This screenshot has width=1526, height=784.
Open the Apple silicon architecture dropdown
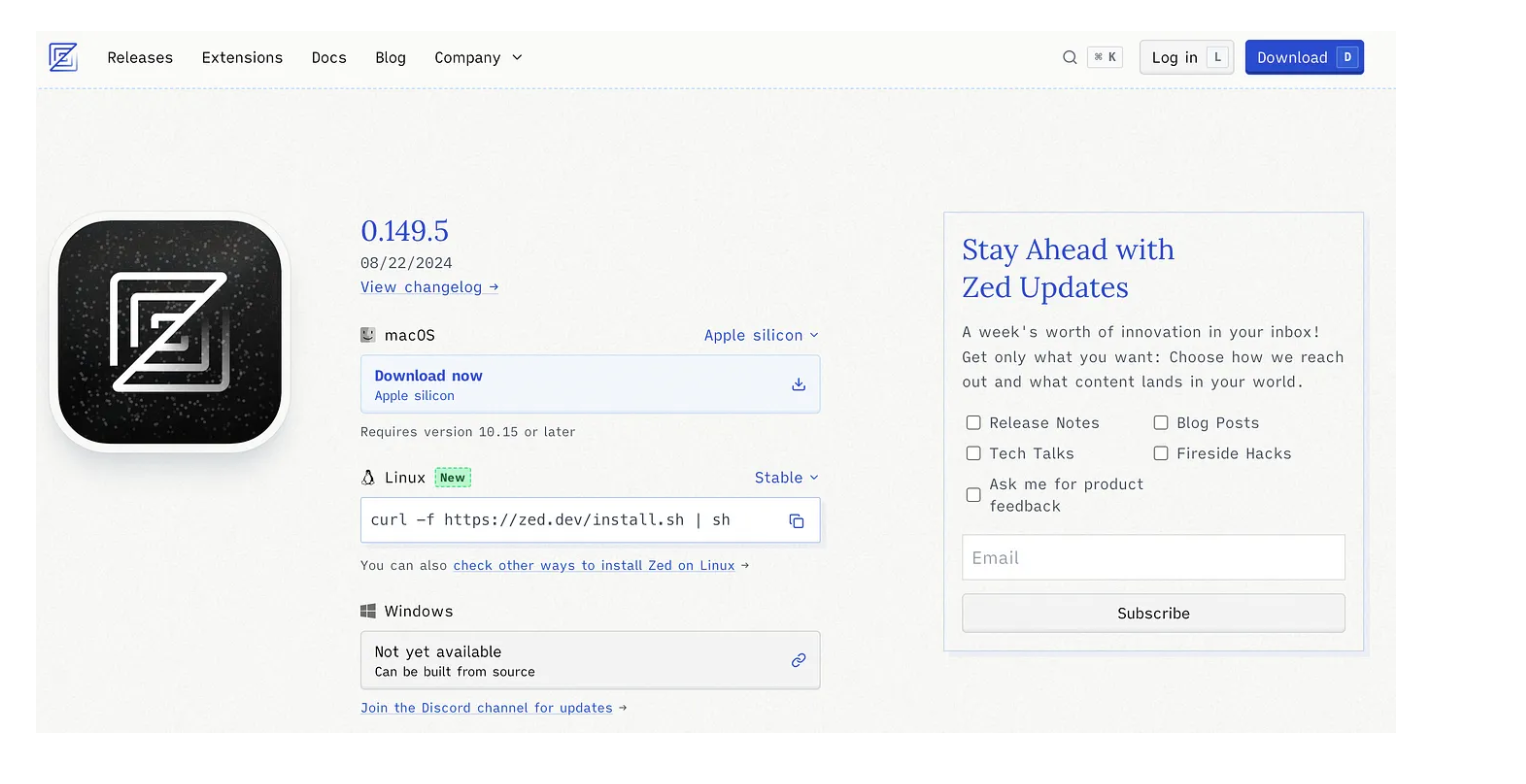(761, 335)
